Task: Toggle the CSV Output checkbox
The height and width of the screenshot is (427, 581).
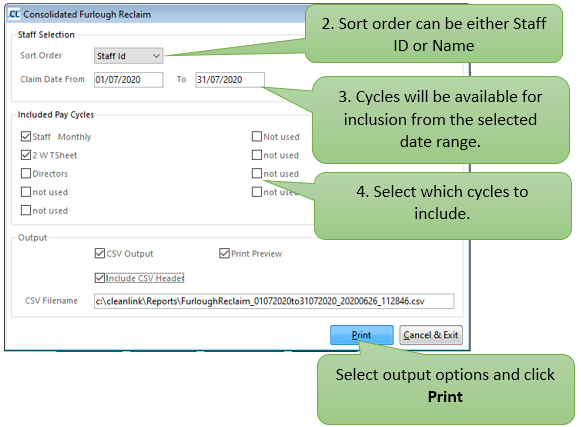Action: coord(100,253)
